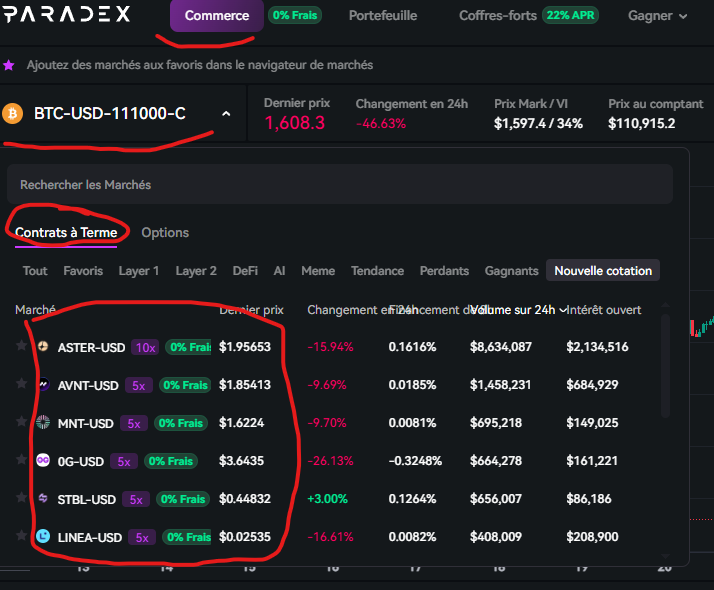The width and height of the screenshot is (714, 590).
Task: Click the market list scrollbar
Action: 665,365
